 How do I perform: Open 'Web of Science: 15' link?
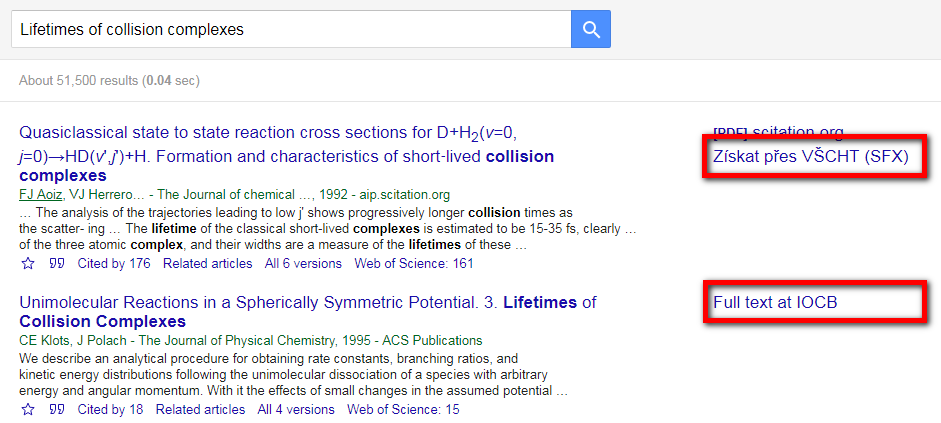coord(403,410)
